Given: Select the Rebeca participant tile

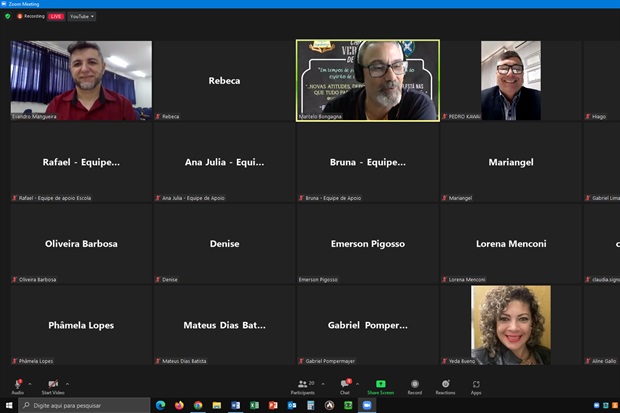Looking at the screenshot, I should [x=224, y=80].
